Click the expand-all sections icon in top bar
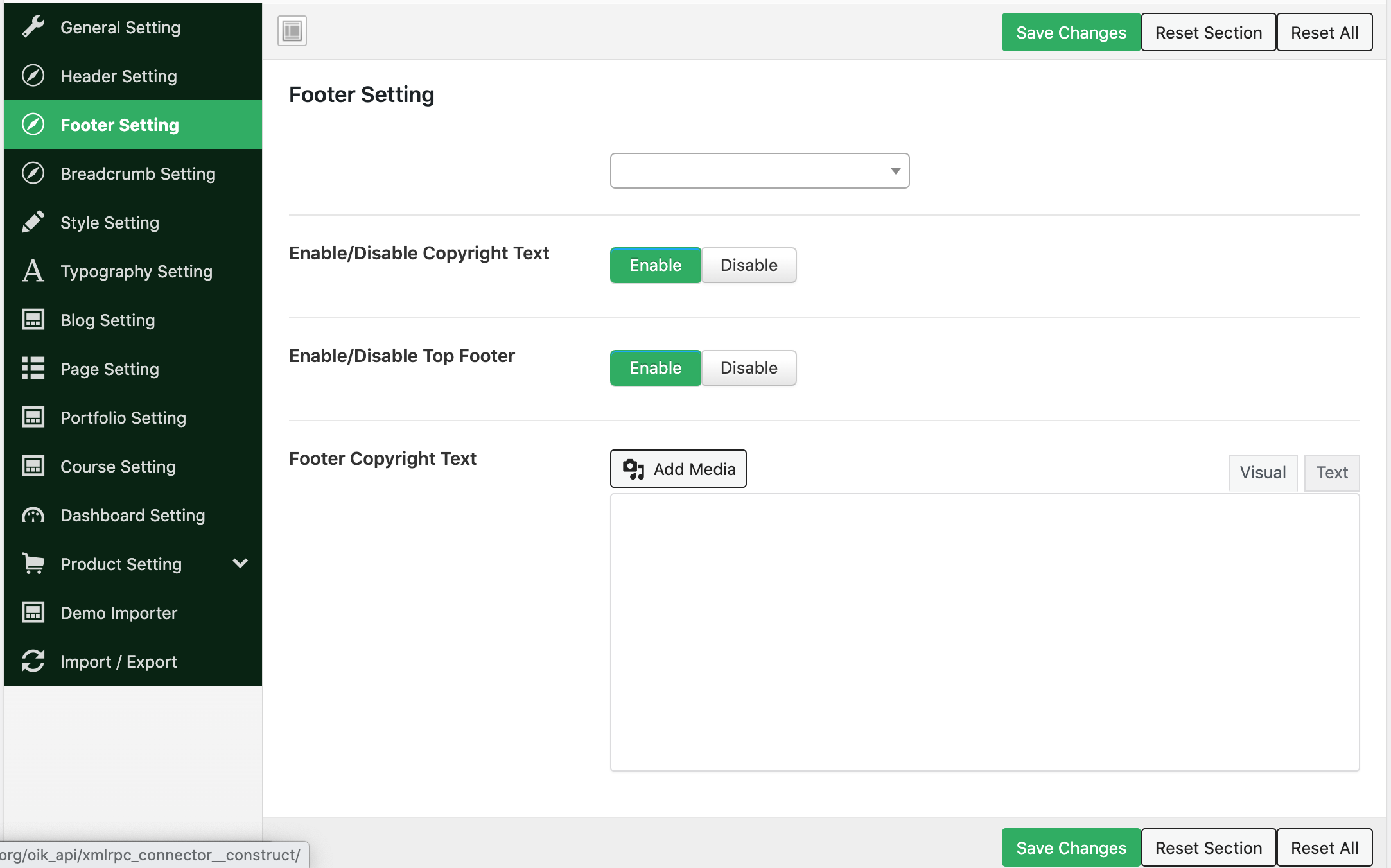This screenshot has width=1391, height=868. click(x=292, y=31)
